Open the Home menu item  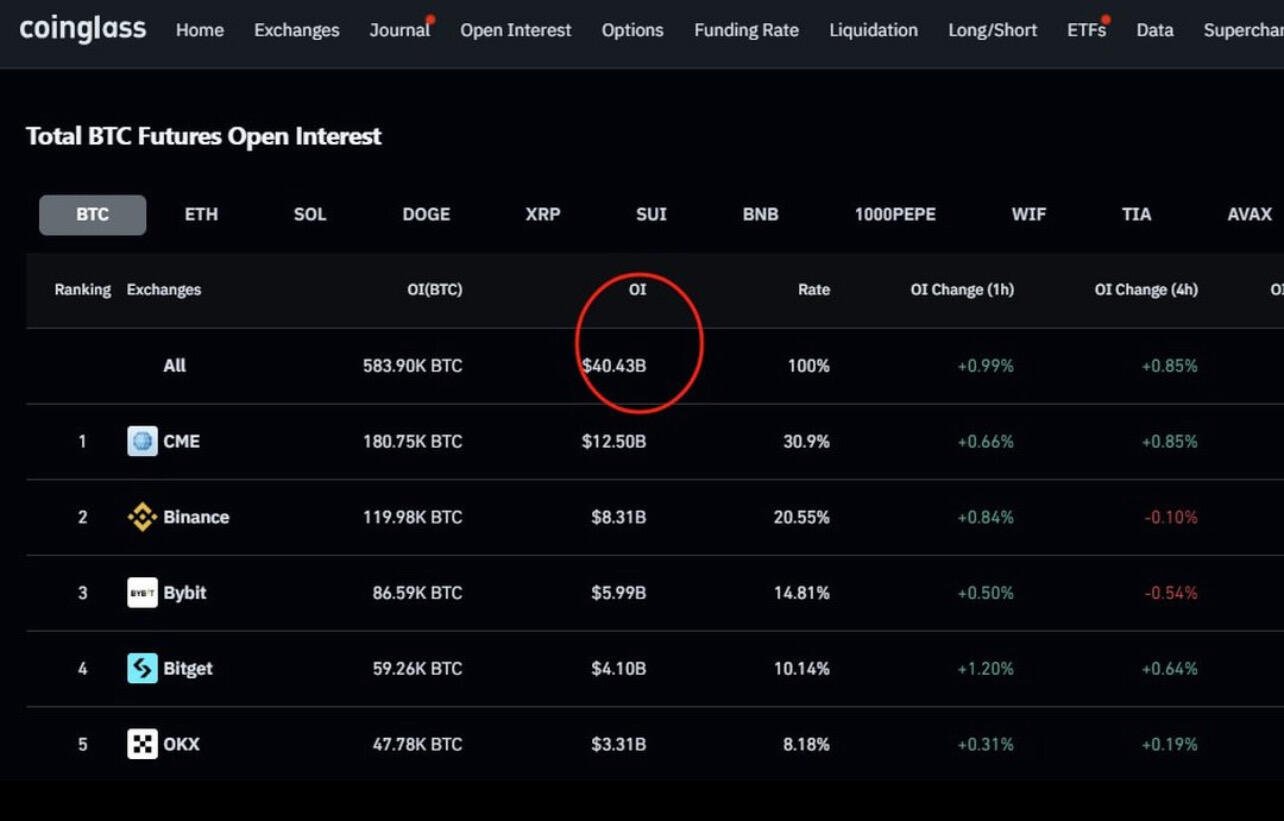tap(200, 30)
